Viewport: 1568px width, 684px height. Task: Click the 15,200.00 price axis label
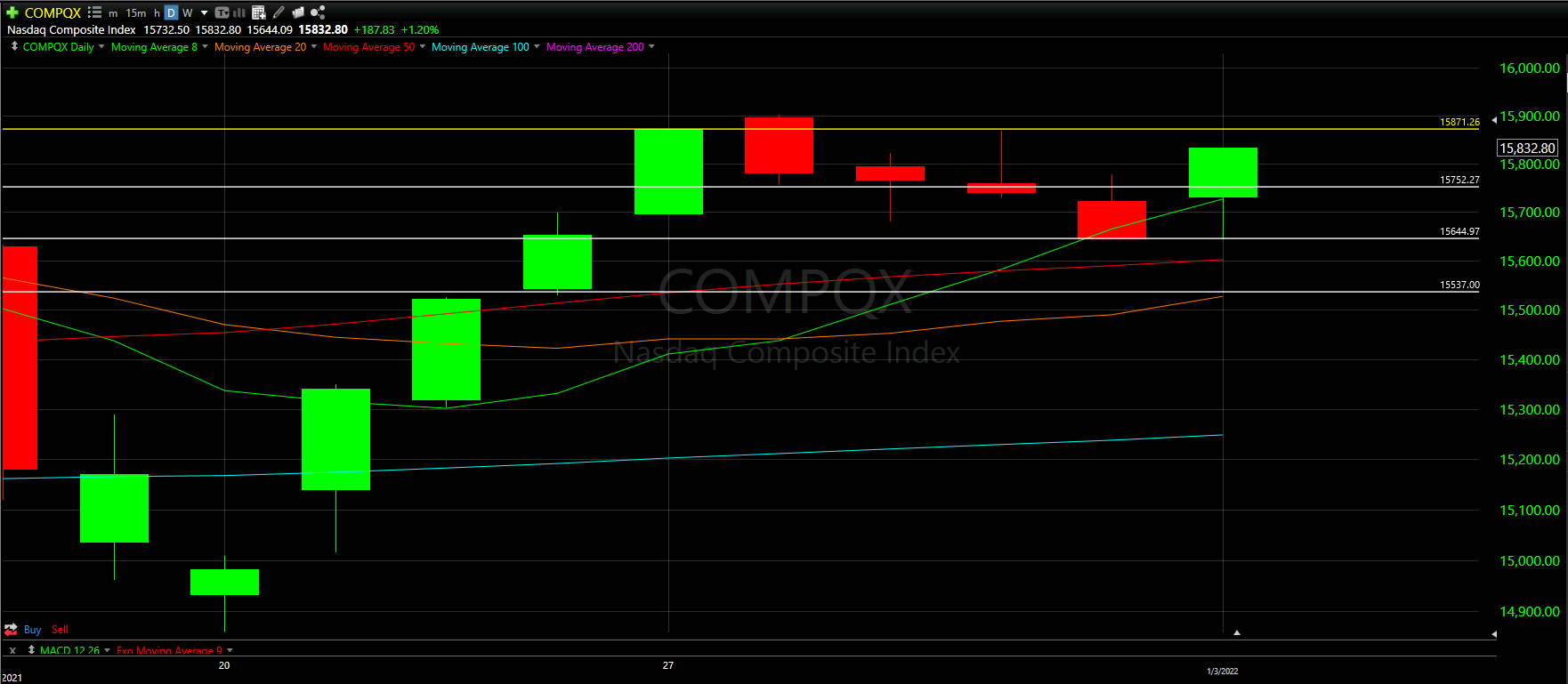1530,460
